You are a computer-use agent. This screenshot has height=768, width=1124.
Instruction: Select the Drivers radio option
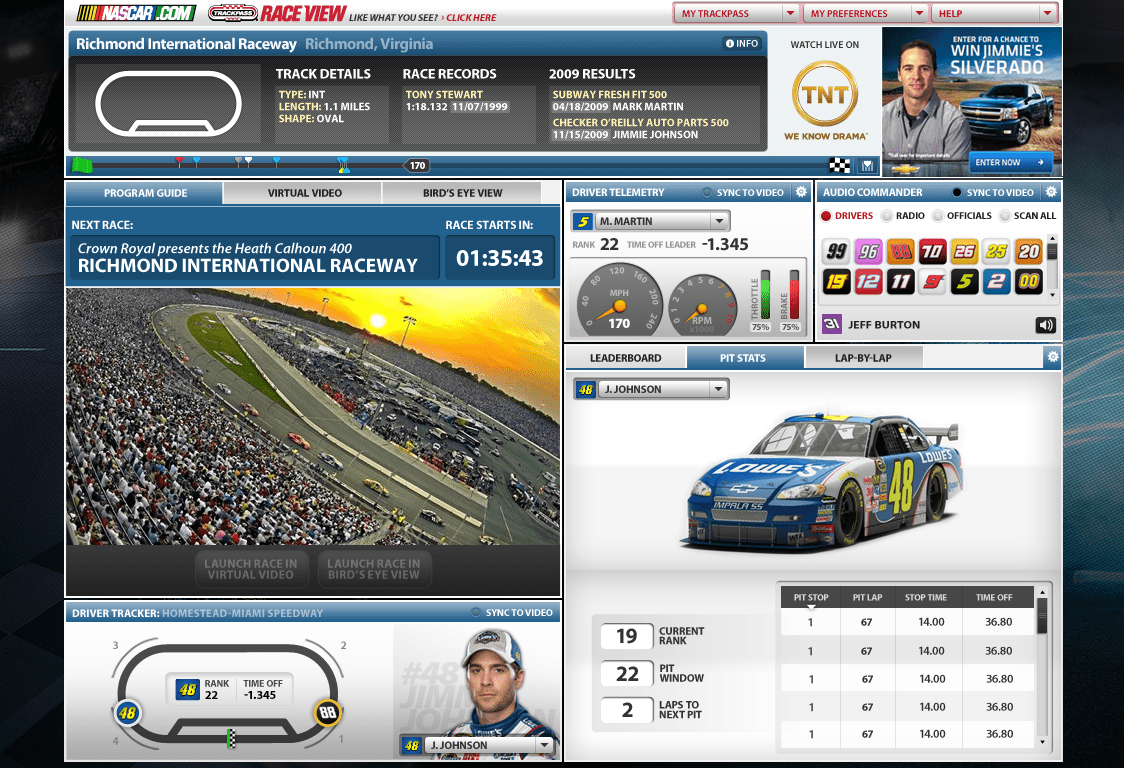point(847,215)
